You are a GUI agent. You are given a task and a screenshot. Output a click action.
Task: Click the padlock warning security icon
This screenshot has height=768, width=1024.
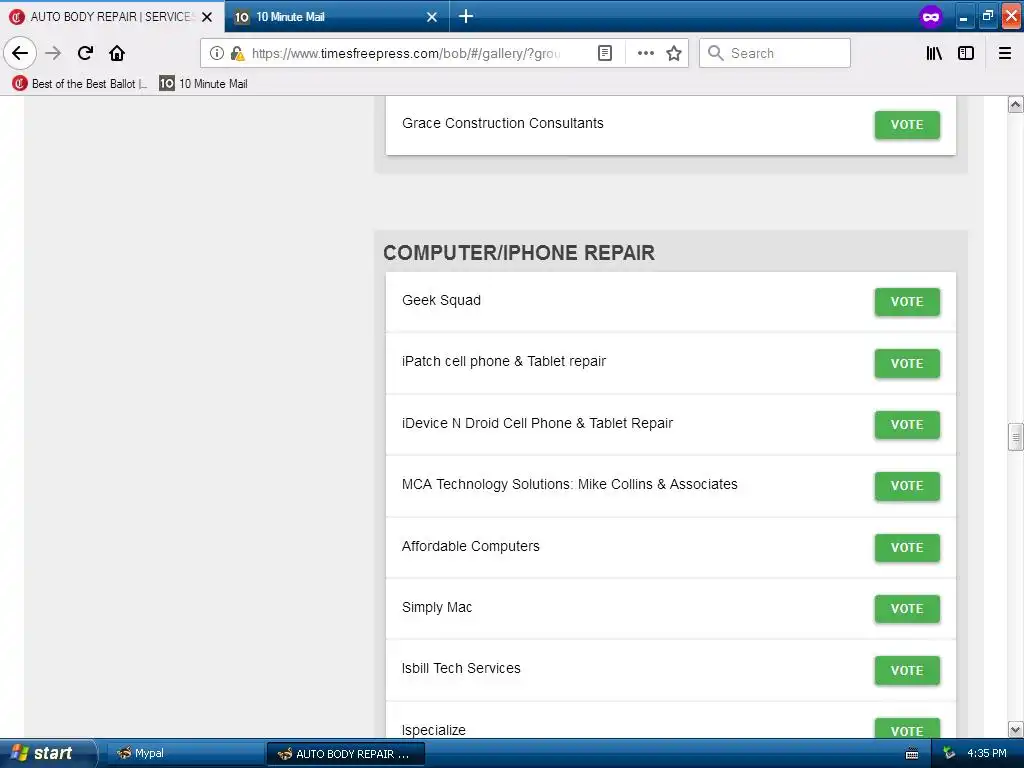238,53
